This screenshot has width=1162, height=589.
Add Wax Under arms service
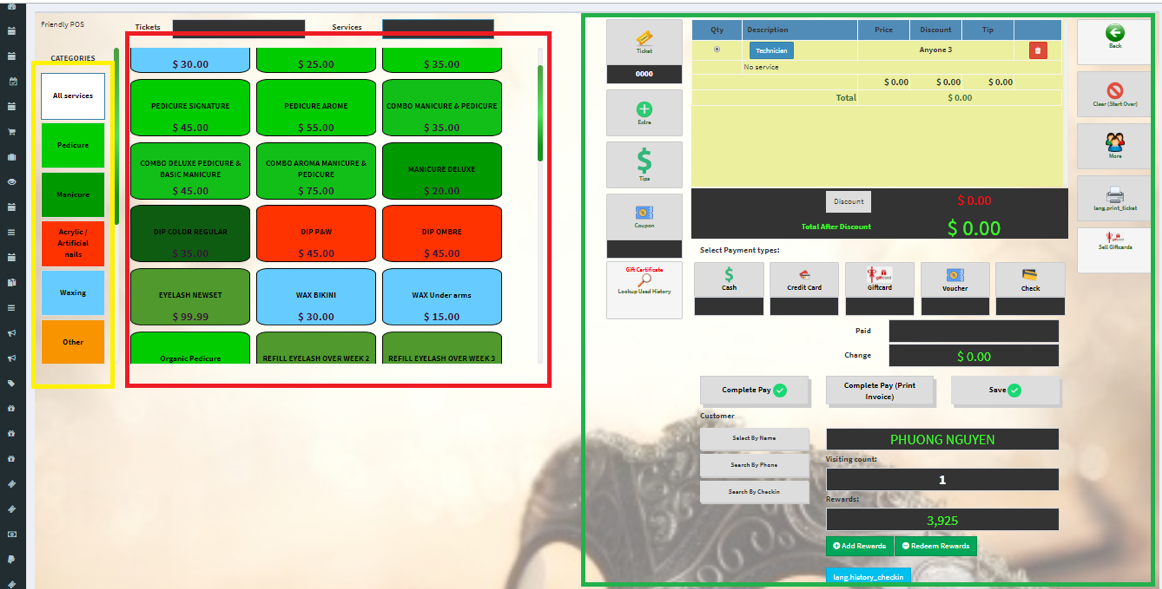click(442, 296)
